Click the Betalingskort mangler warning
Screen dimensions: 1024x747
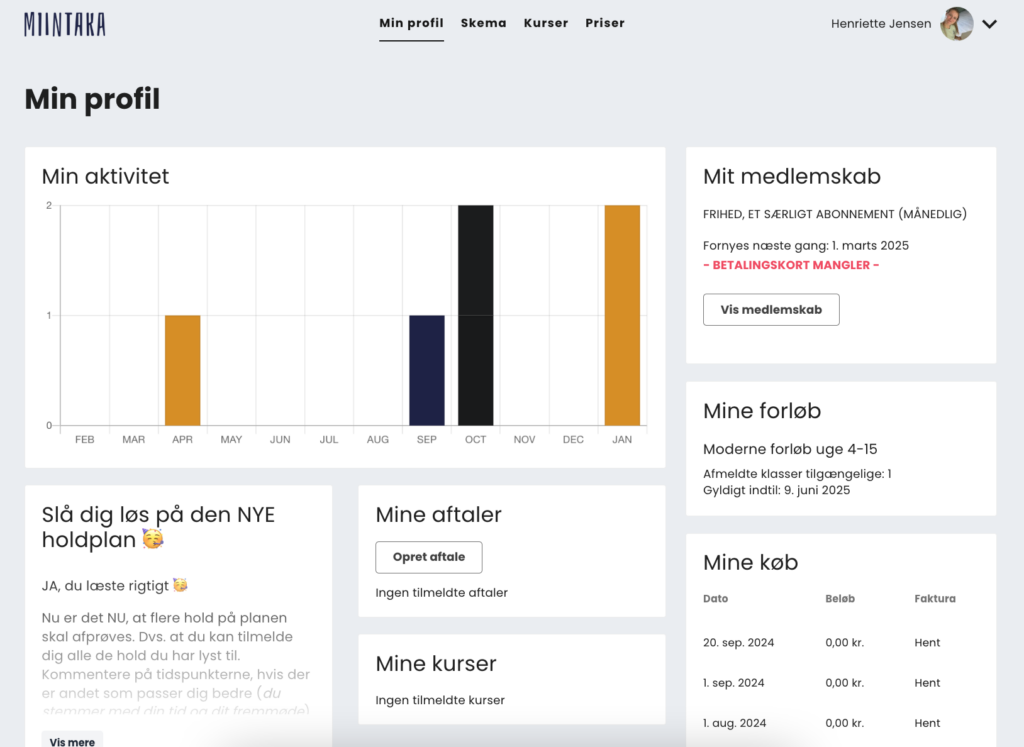point(790,266)
